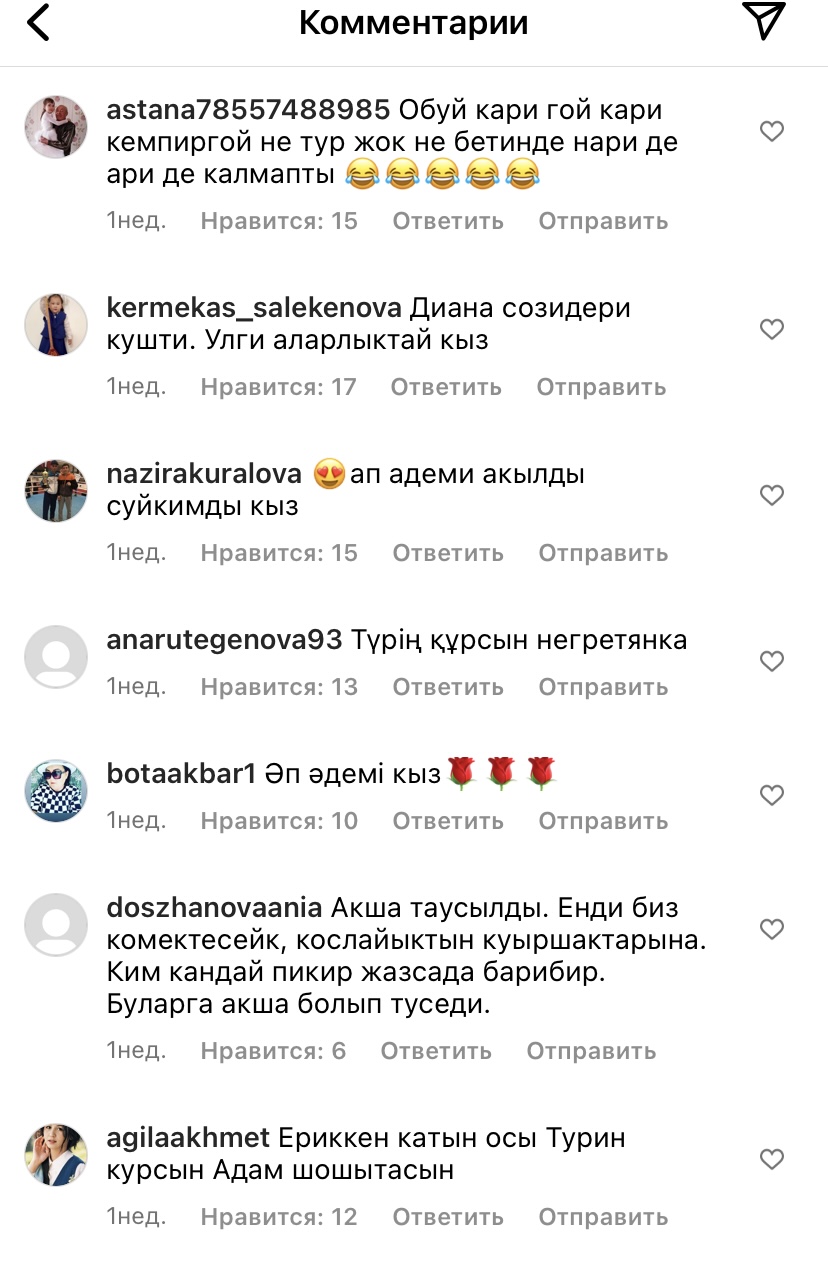View likes 'Нравится: 10' on botaakbar1 comment
Viewport: 828px width, 1263px height.
[x=279, y=821]
